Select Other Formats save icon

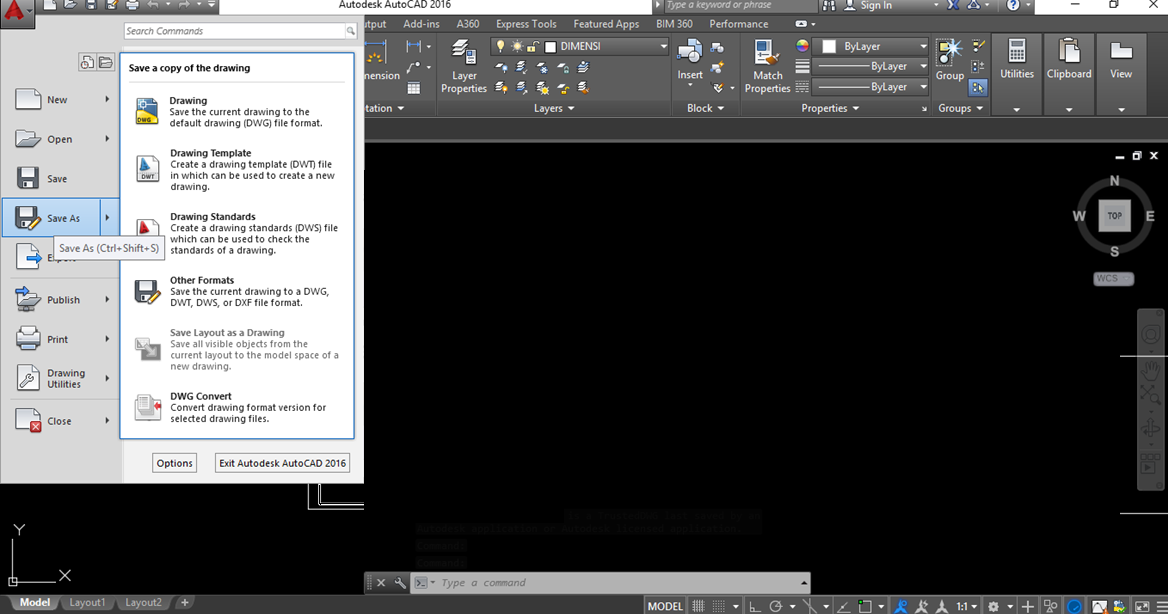pyautogui.click(x=147, y=291)
